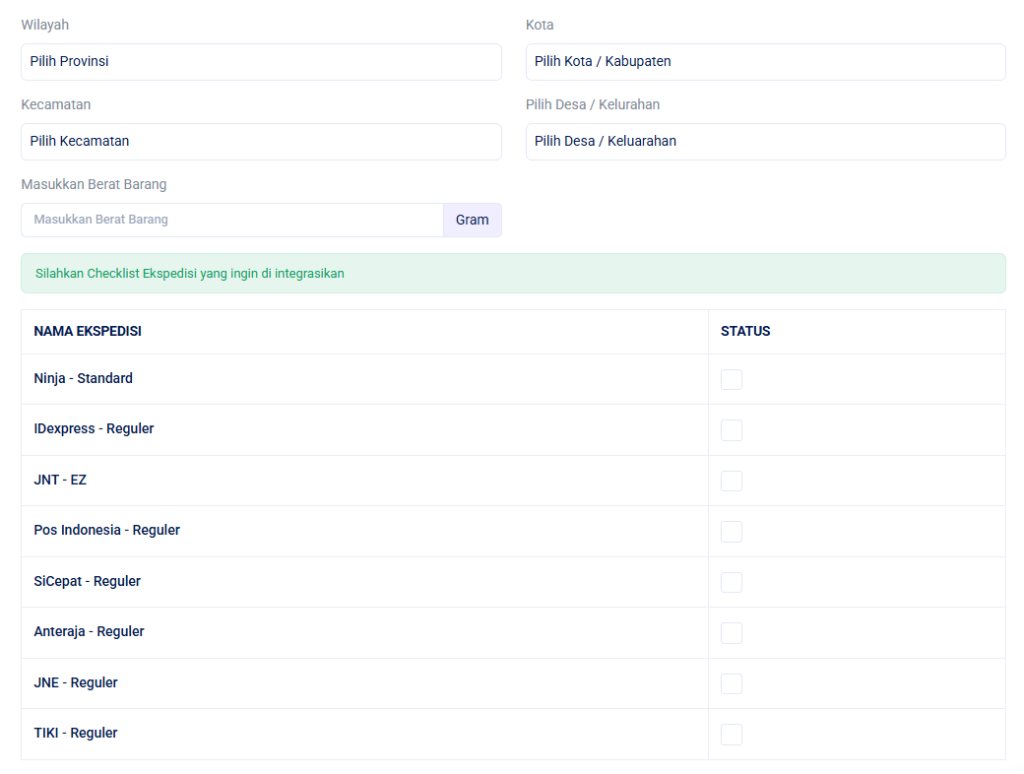Image resolution: width=1024 pixels, height=774 pixels.
Task: Open the Pilih Kota / Kabupaten dropdown
Action: click(x=765, y=62)
